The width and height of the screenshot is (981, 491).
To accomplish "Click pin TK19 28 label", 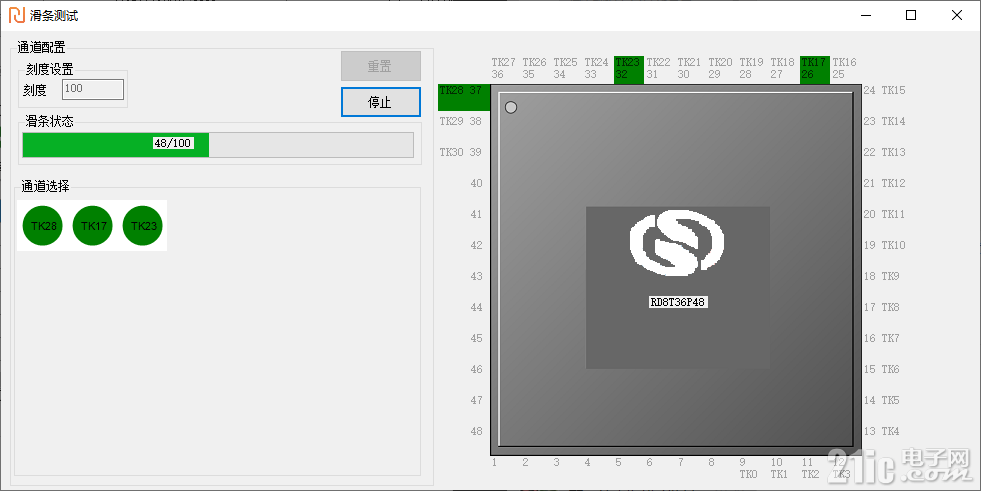I will 751,68.
